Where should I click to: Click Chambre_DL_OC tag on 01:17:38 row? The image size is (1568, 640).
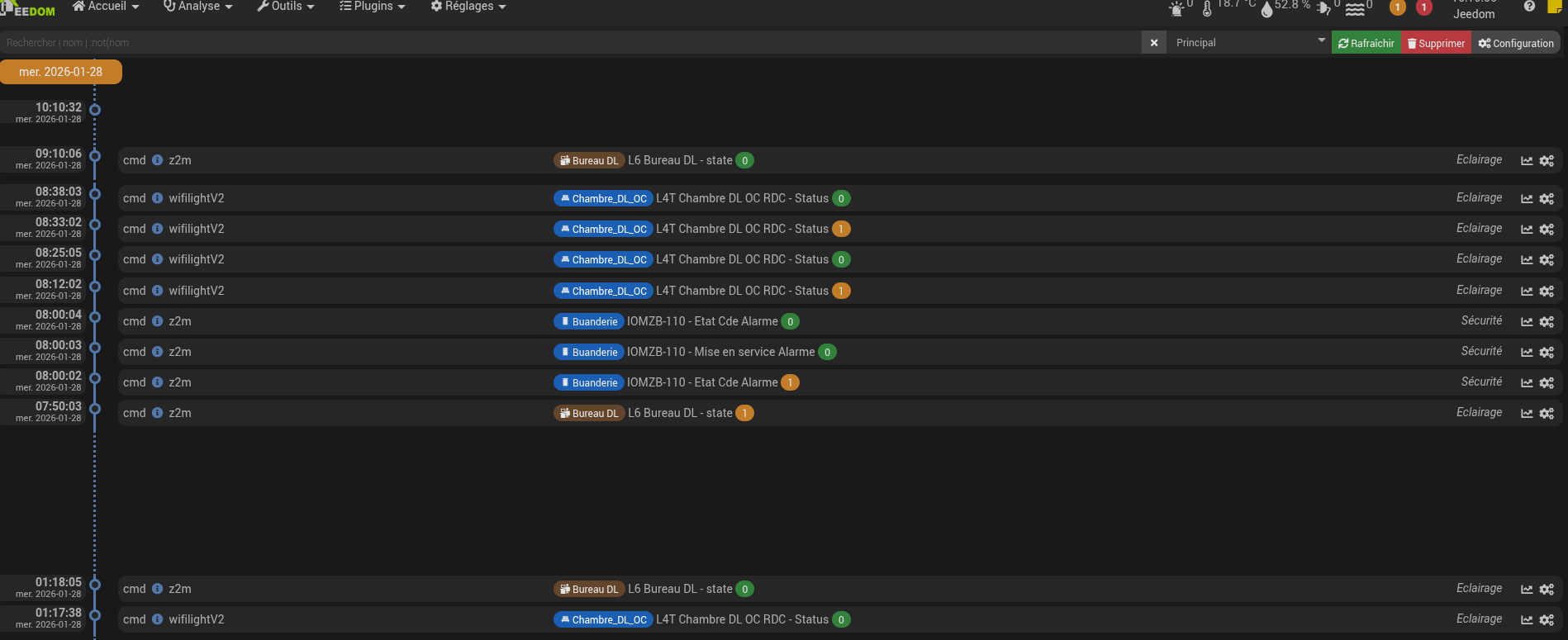tap(603, 619)
